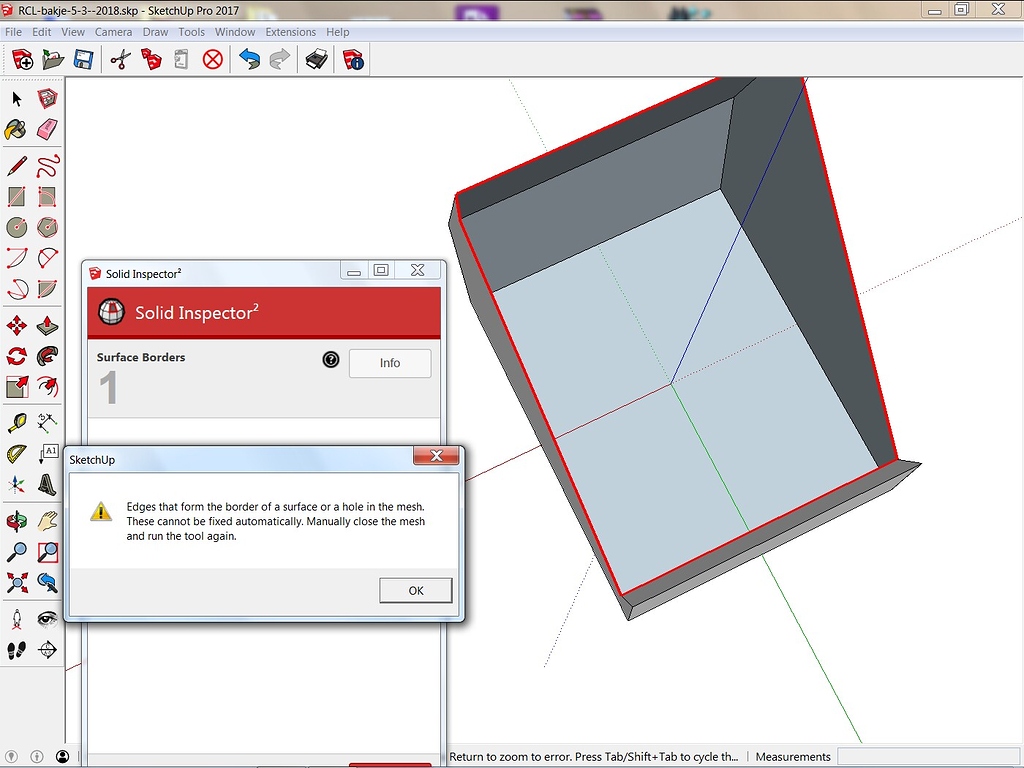The image size is (1024, 768).
Task: Pick the Eraser tool
Action: (45, 128)
